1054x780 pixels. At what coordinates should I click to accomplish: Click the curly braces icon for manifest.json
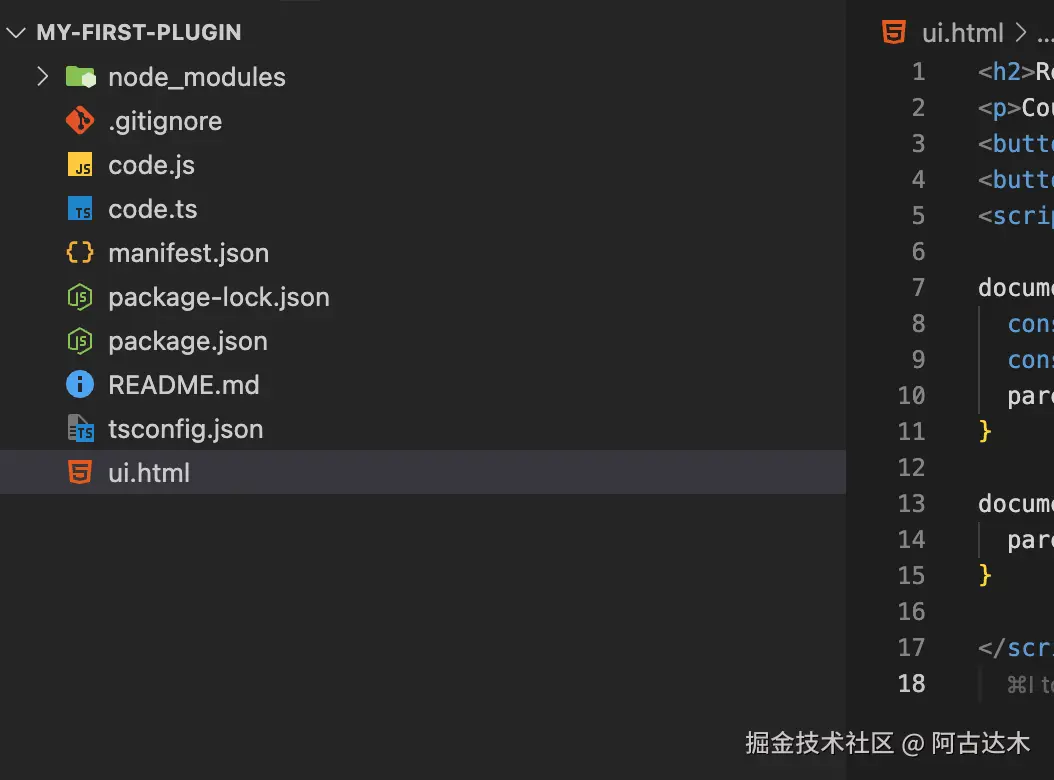point(80,253)
